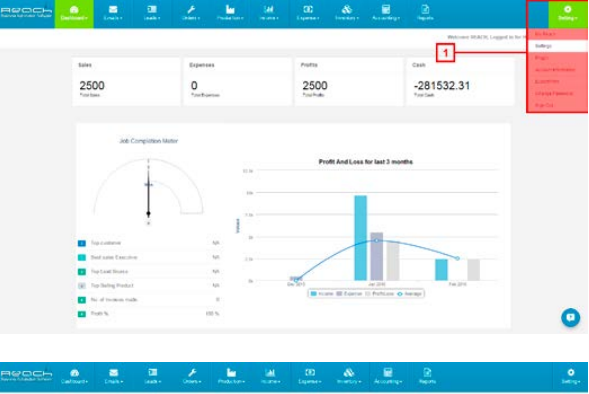Expand the Dashboard dropdown in bottom navbar
The height and width of the screenshot is (394, 589).
tap(74, 376)
